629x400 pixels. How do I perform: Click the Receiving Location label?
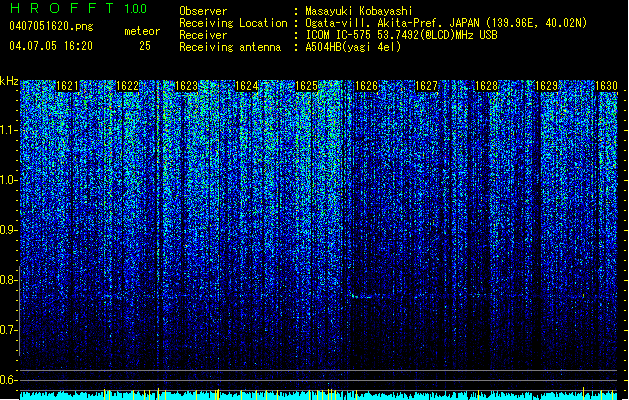233,23
